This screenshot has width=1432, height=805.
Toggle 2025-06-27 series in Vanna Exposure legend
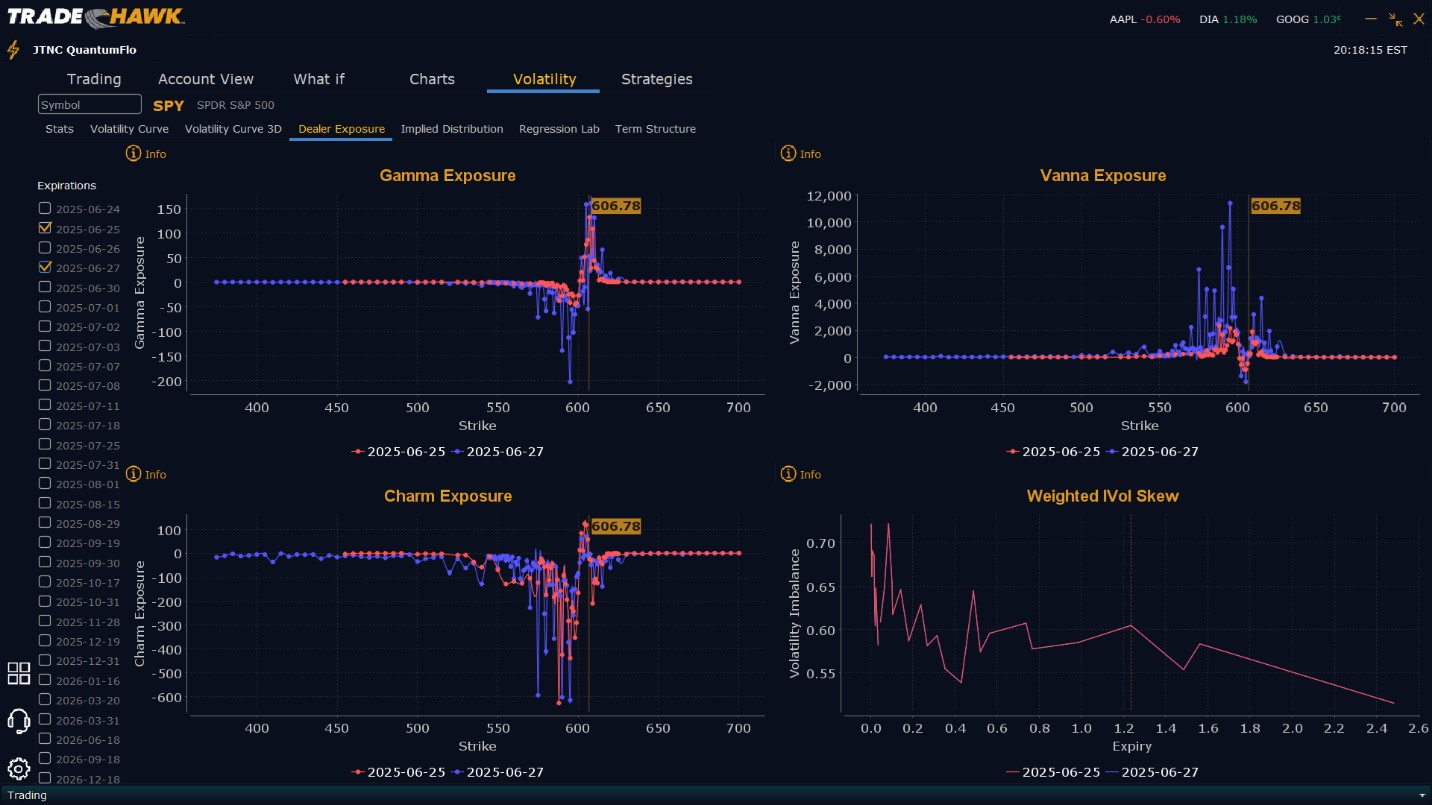click(x=1153, y=451)
